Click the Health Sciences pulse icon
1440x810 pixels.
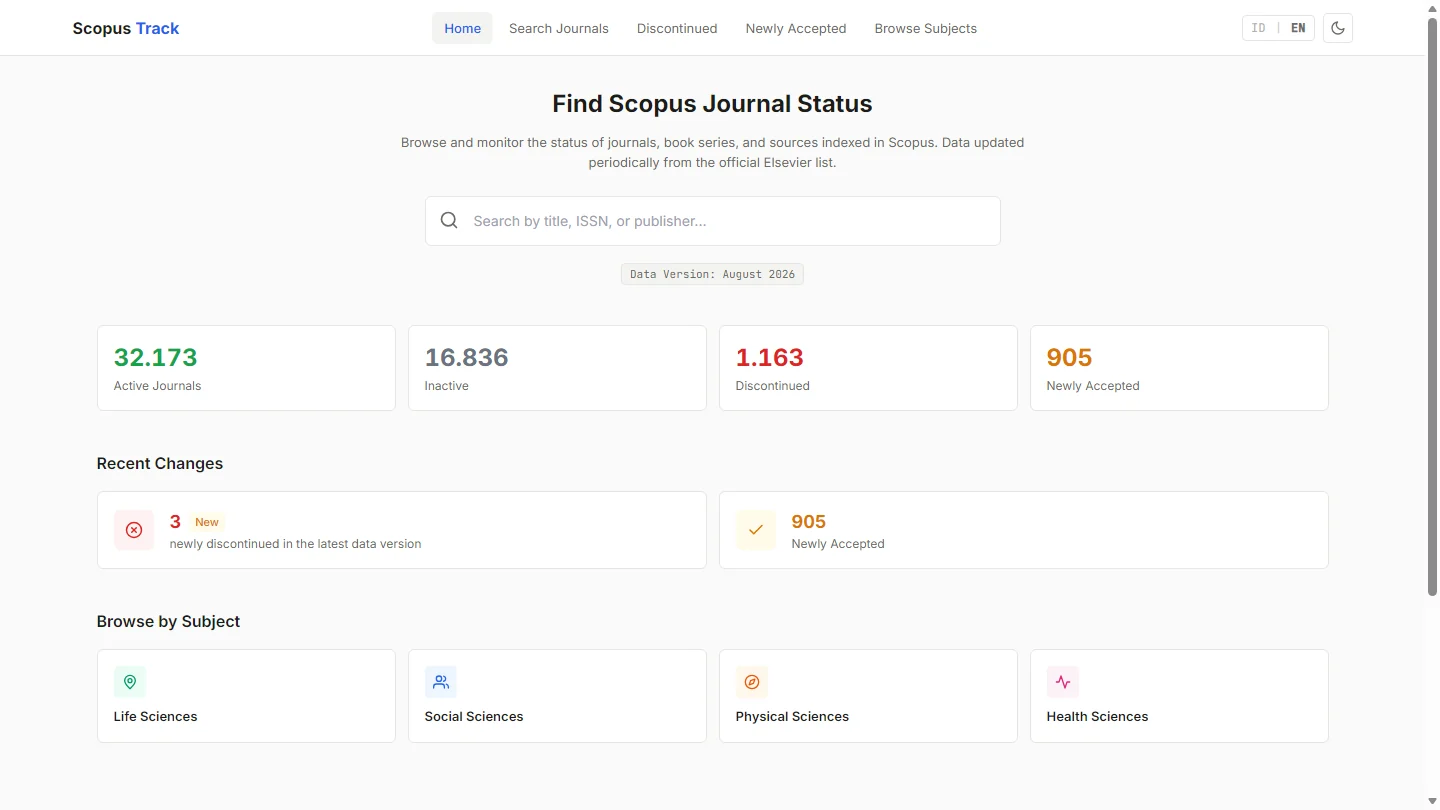(x=1063, y=682)
